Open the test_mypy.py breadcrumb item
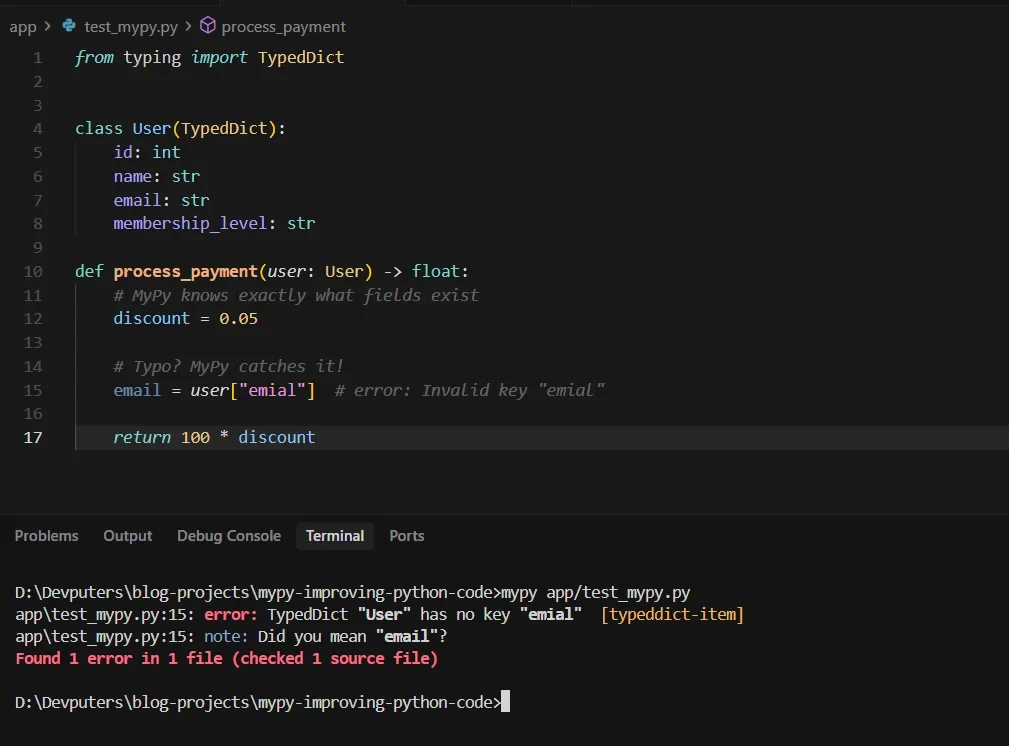This screenshot has width=1009, height=746. pos(131,26)
